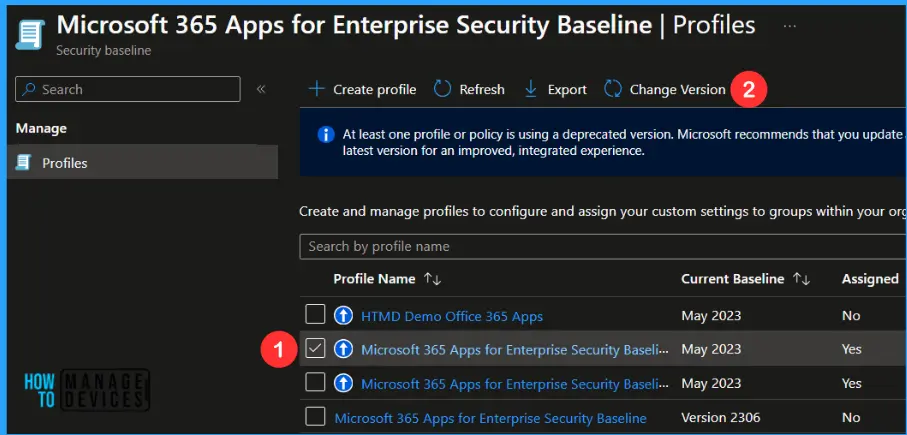Open the Version 2306 Security Baseline profile link

pyautogui.click(x=490, y=418)
